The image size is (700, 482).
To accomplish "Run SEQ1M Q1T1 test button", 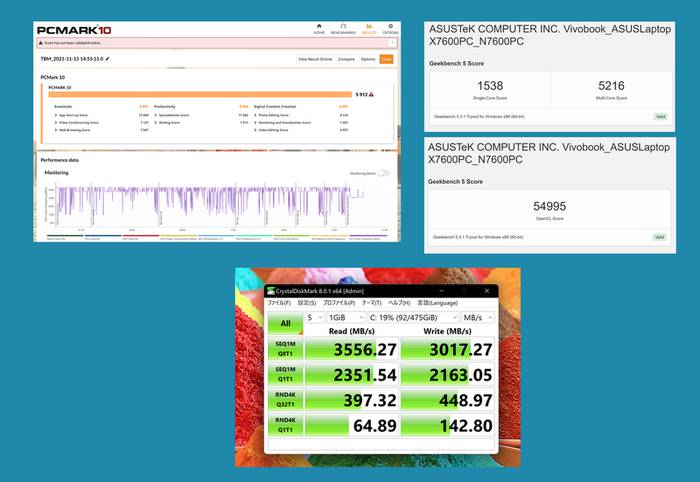I will click(285, 374).
